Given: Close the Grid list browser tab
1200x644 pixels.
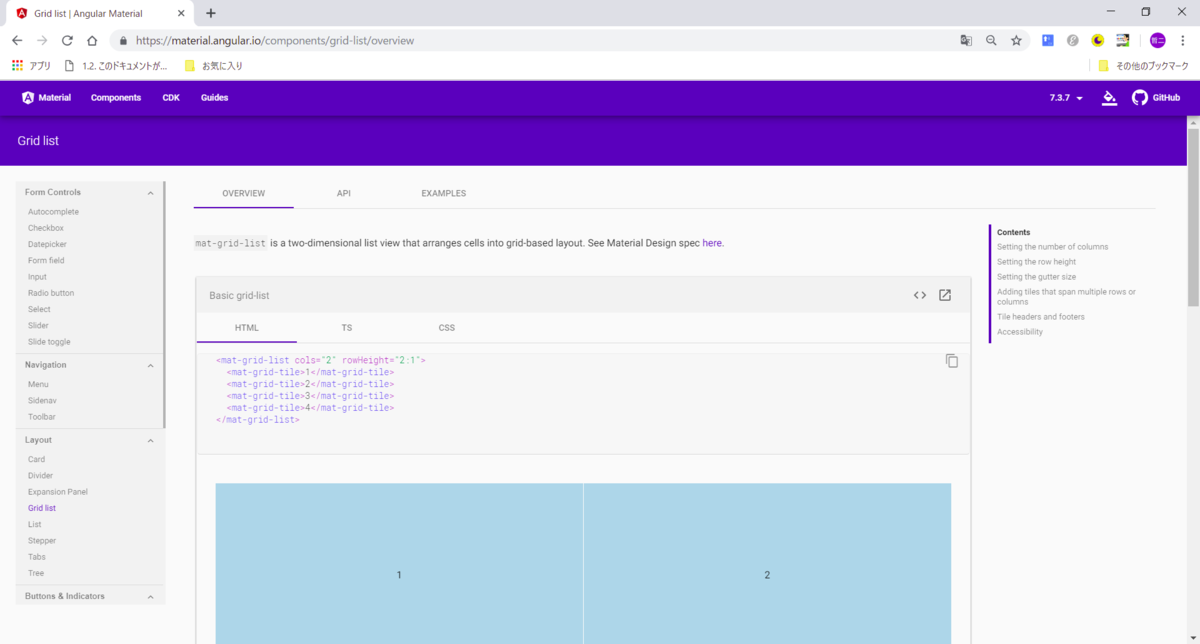Looking at the screenshot, I should click(x=181, y=13).
